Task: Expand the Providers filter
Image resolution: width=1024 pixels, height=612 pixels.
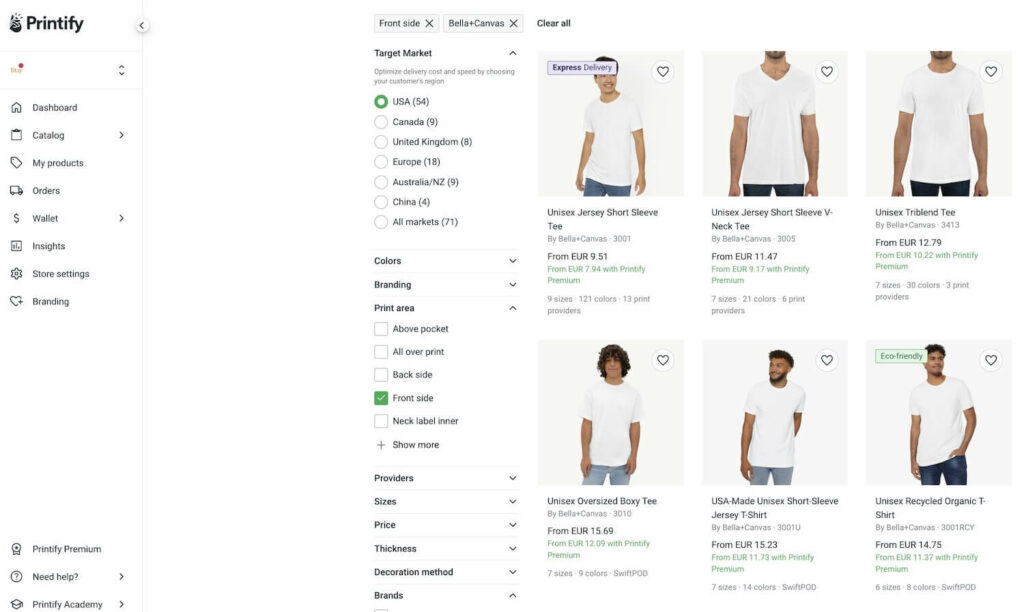Action: [x=446, y=477]
